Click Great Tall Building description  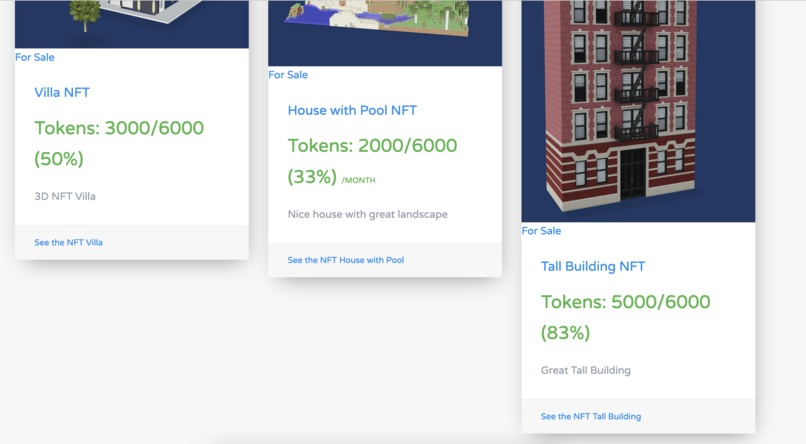click(x=585, y=370)
